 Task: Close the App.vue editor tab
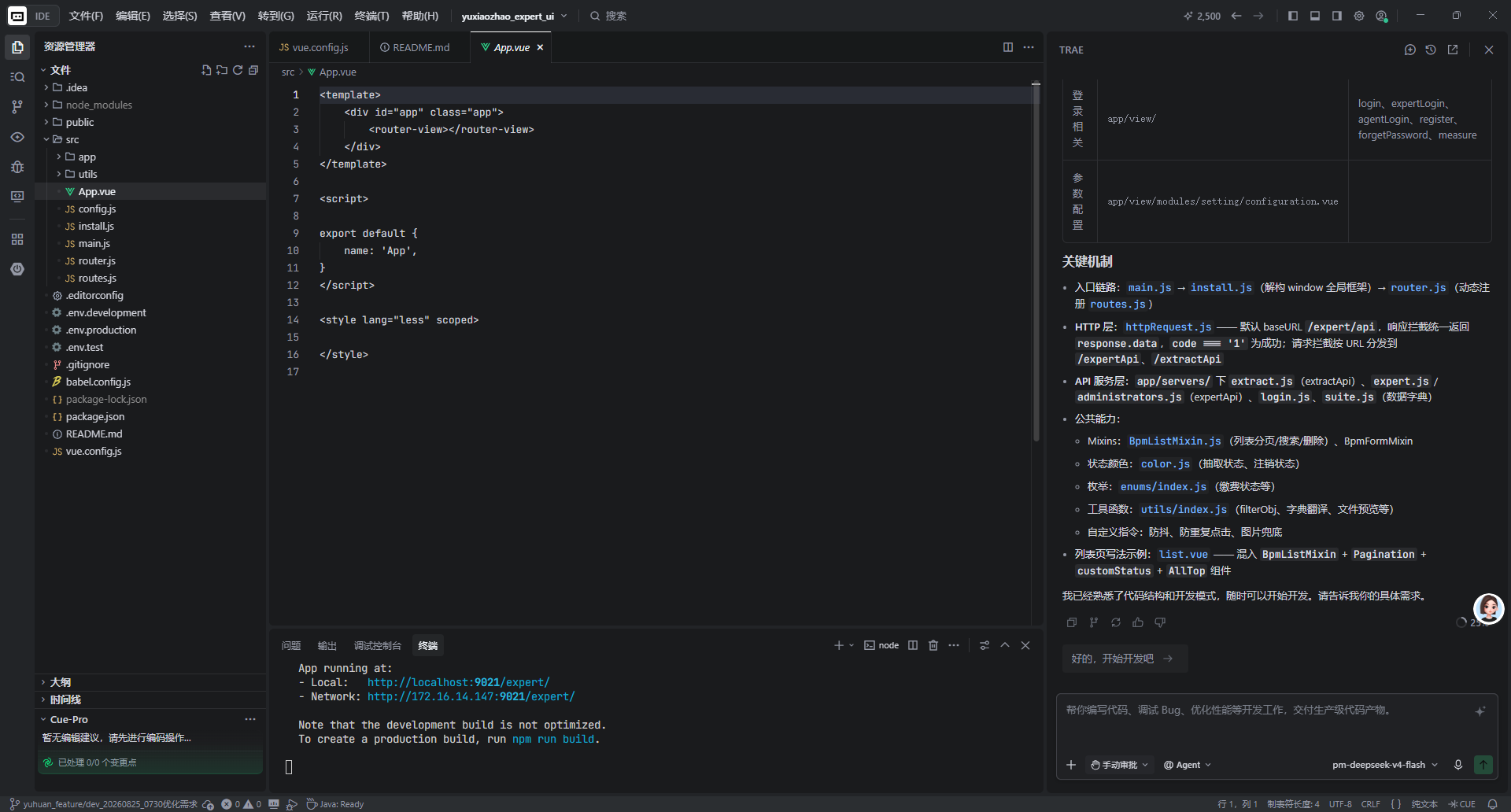click(540, 47)
